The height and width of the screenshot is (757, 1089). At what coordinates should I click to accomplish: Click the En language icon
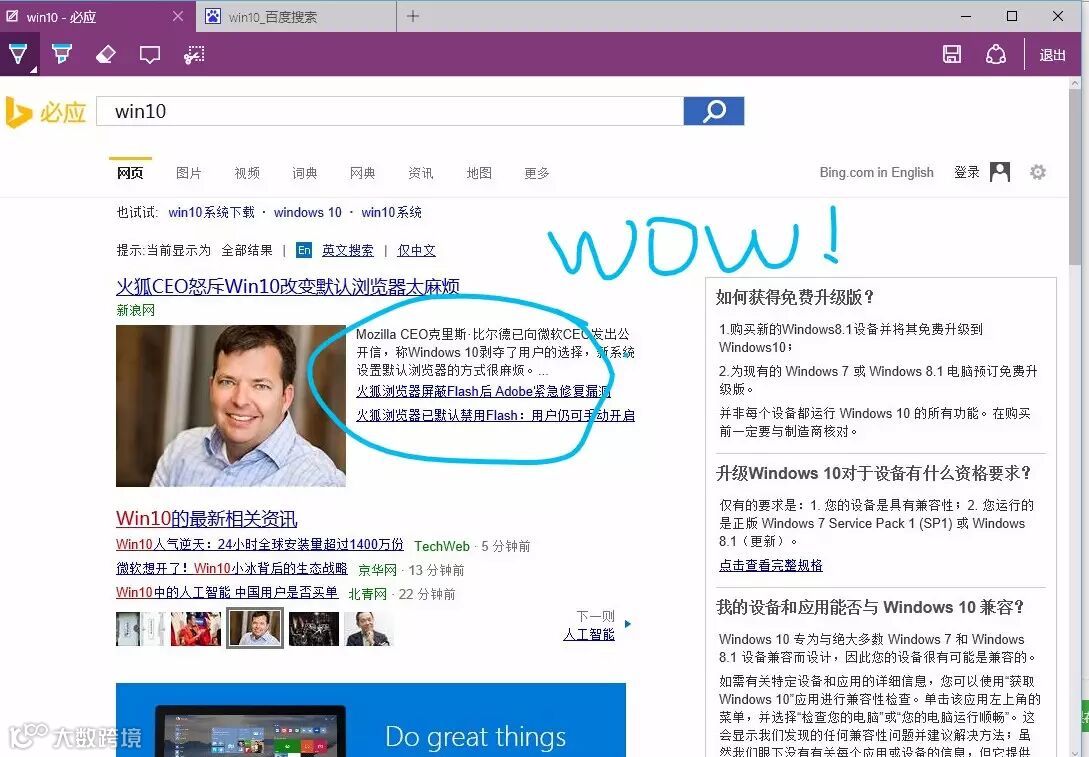[x=304, y=250]
